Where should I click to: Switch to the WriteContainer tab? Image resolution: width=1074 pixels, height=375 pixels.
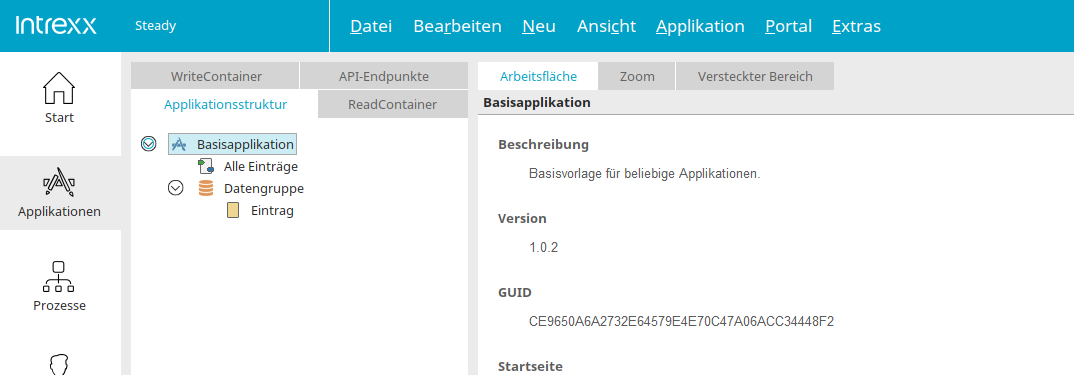[x=215, y=76]
